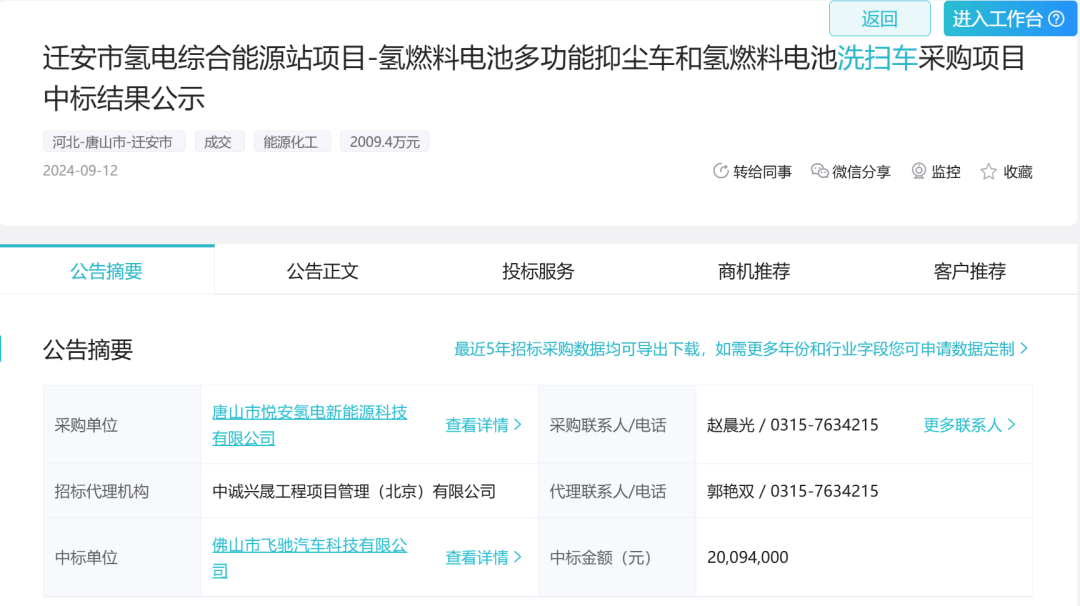The width and height of the screenshot is (1080, 606).
Task: Click the 查看详情 chevron in the 中标单位 row
Action: 518,558
